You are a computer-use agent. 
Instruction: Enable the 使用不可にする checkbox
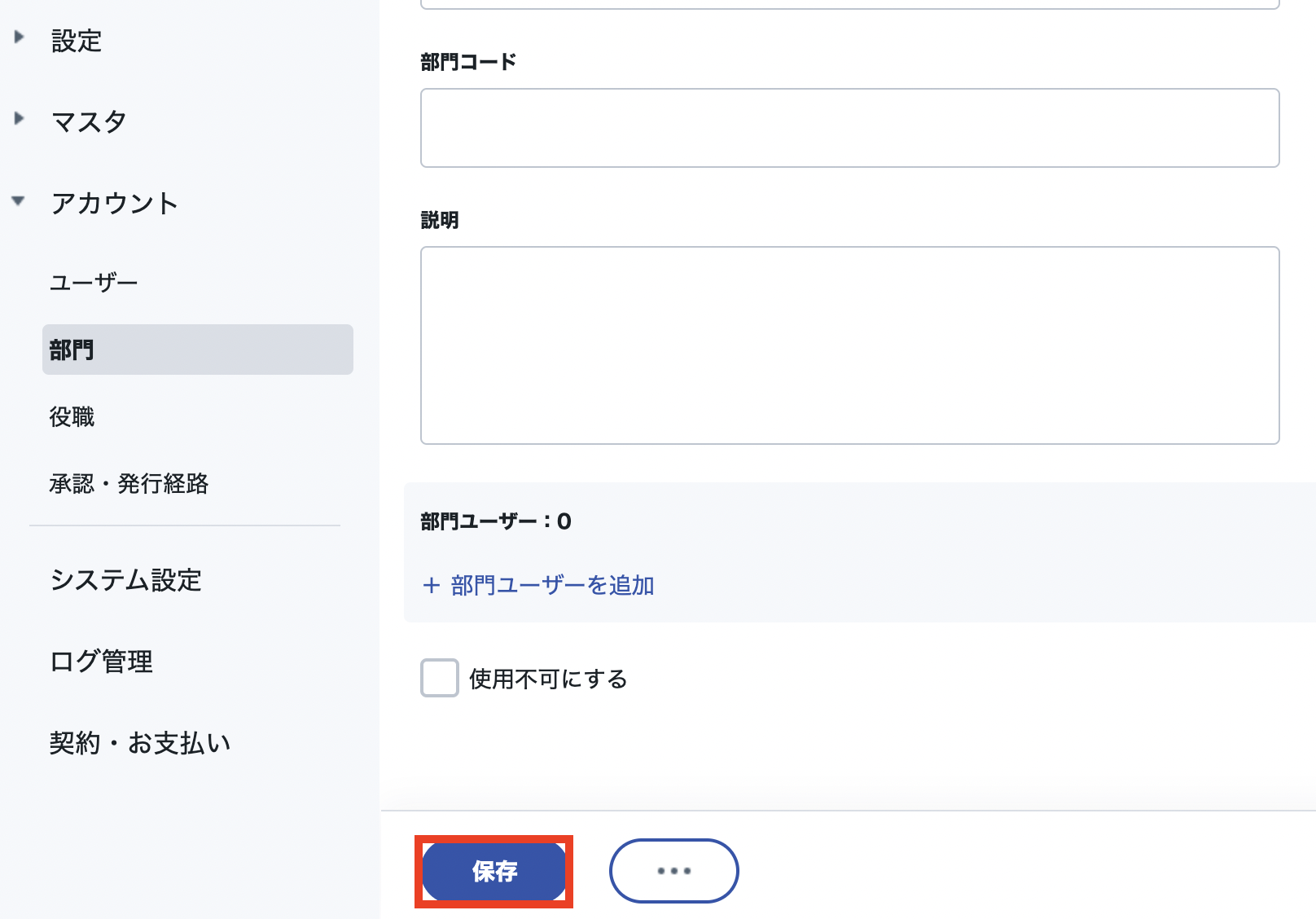pos(440,678)
